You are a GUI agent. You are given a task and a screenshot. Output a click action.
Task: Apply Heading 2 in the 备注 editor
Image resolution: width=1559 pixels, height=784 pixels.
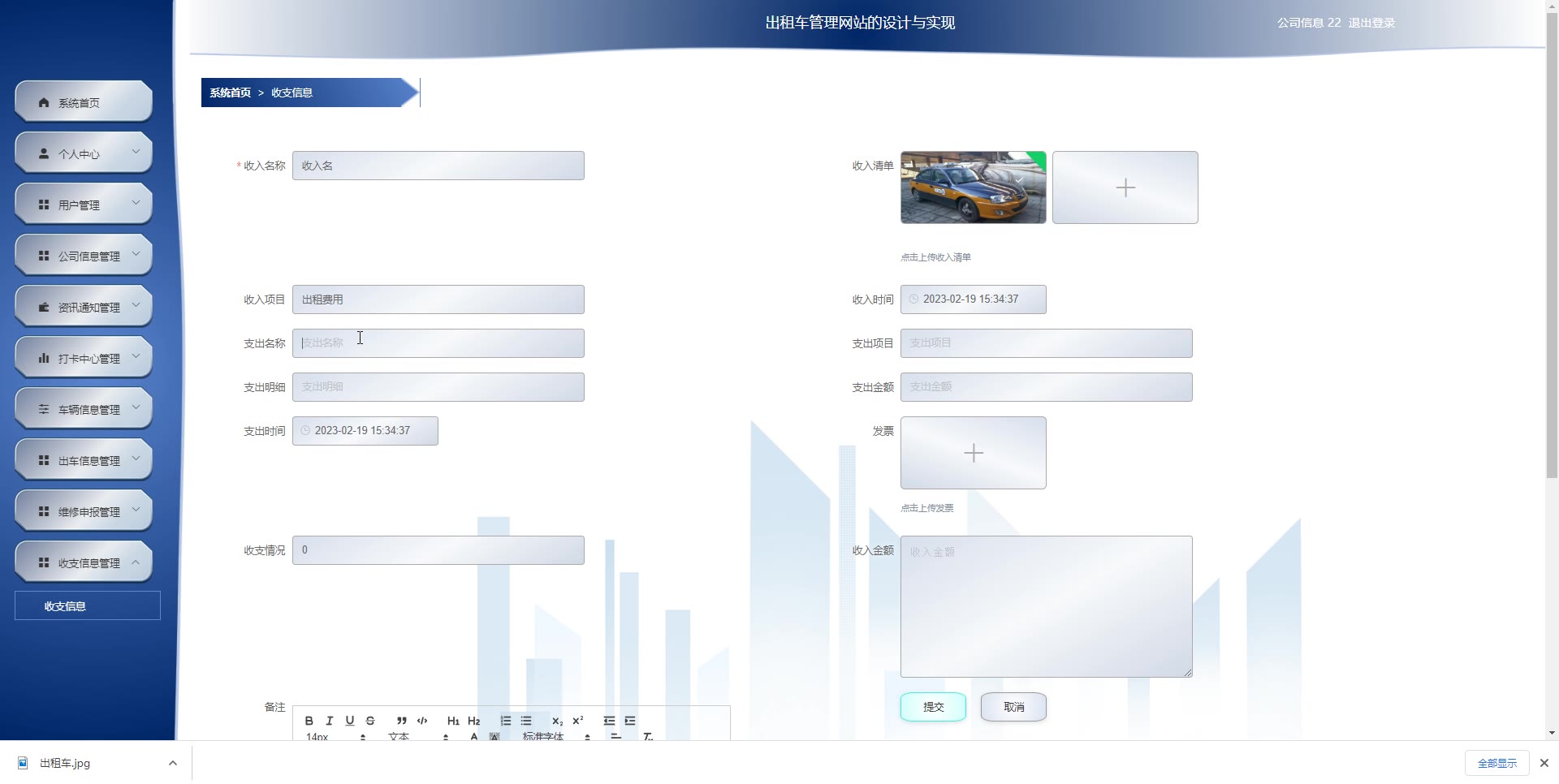tap(474, 721)
